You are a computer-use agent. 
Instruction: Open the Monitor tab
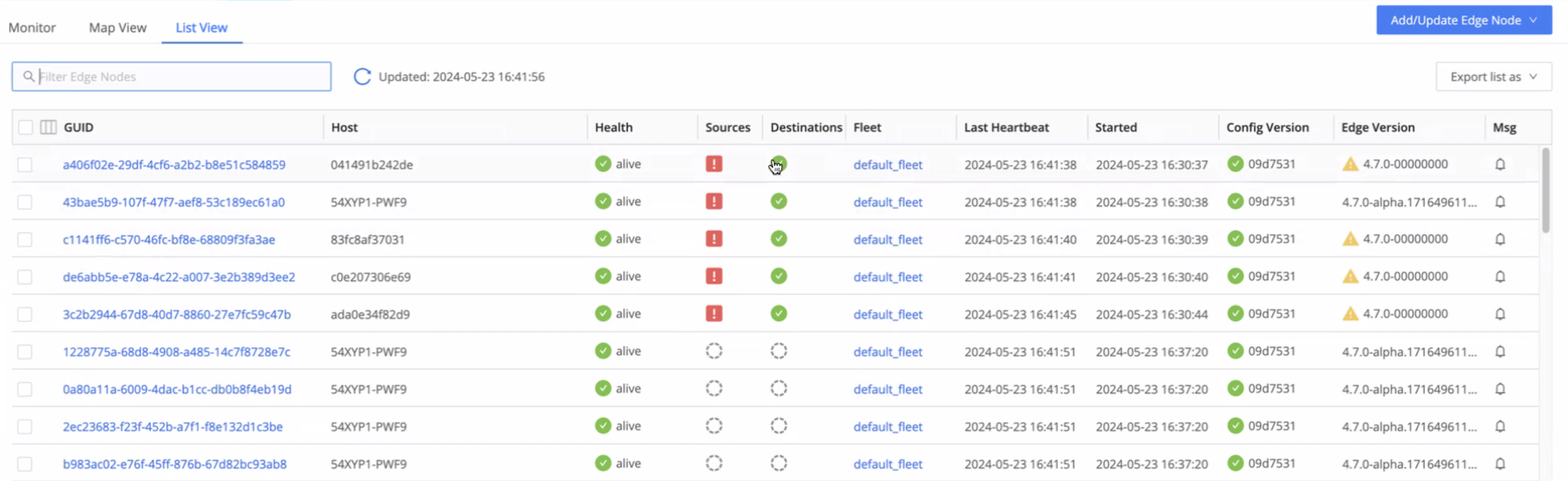coord(31,27)
